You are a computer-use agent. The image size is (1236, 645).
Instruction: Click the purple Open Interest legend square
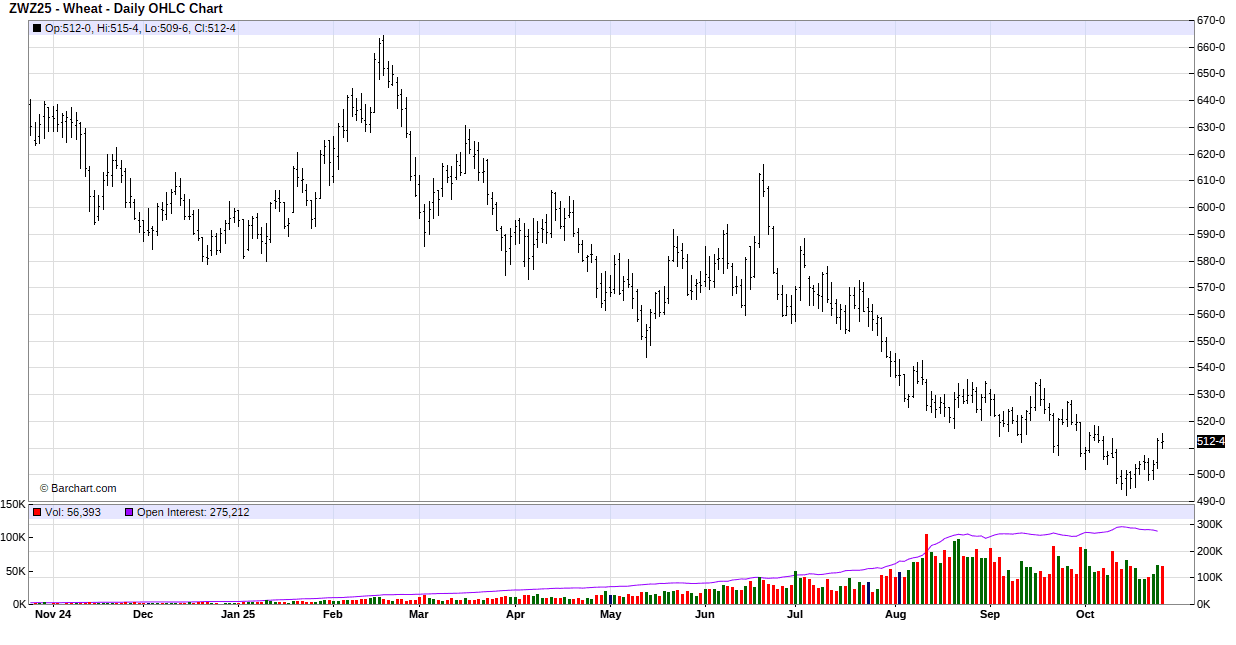click(x=128, y=512)
